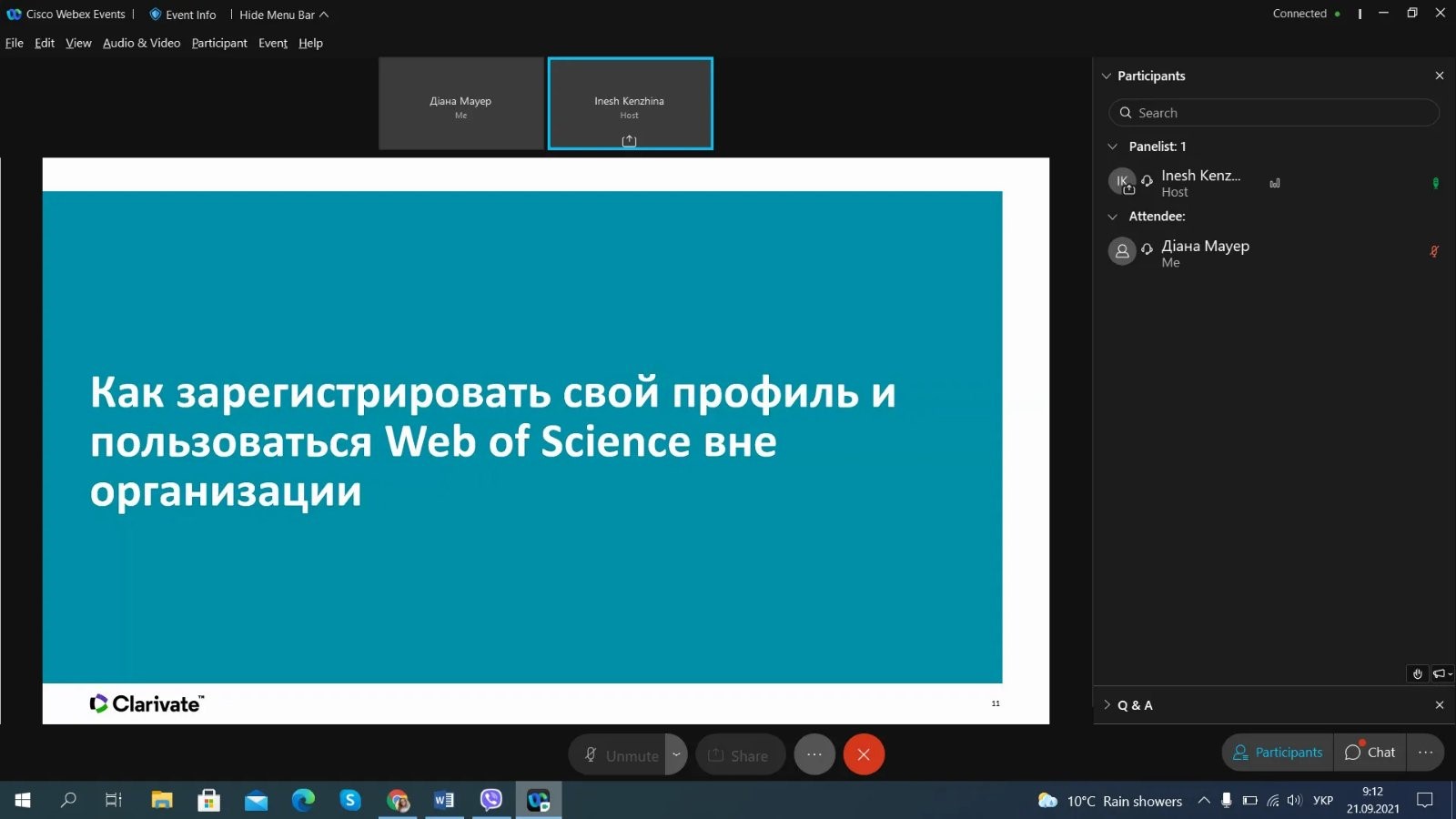Click Event Info in the title bar
The width and height of the screenshot is (1456, 819).
[x=183, y=15]
